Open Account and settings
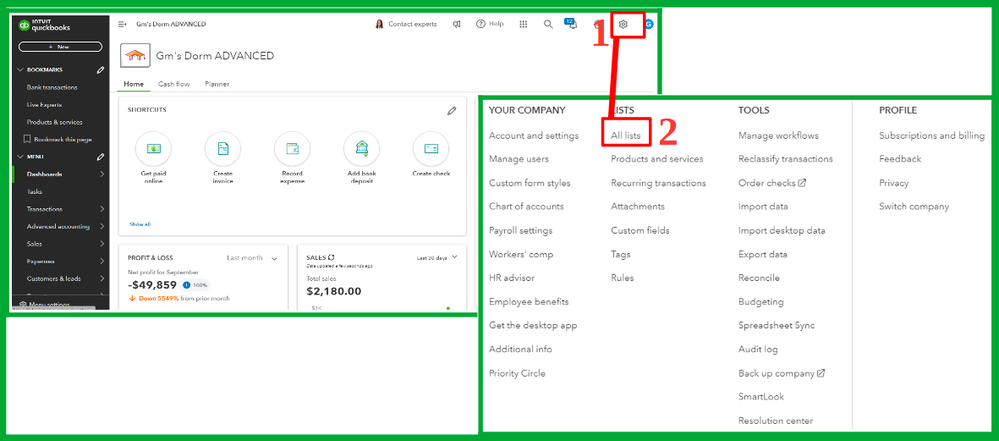The image size is (999, 441). (x=534, y=136)
